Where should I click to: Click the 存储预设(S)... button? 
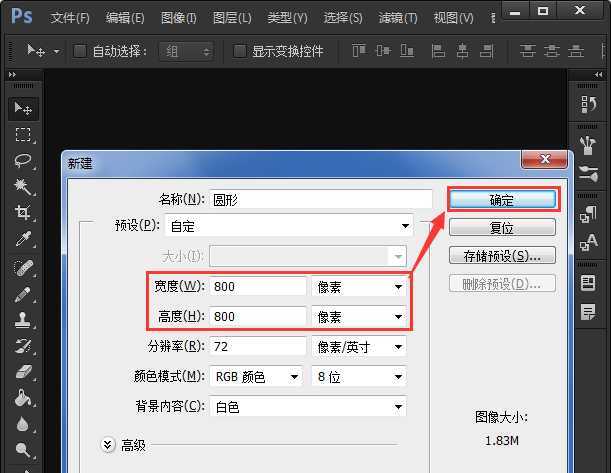pos(501,255)
